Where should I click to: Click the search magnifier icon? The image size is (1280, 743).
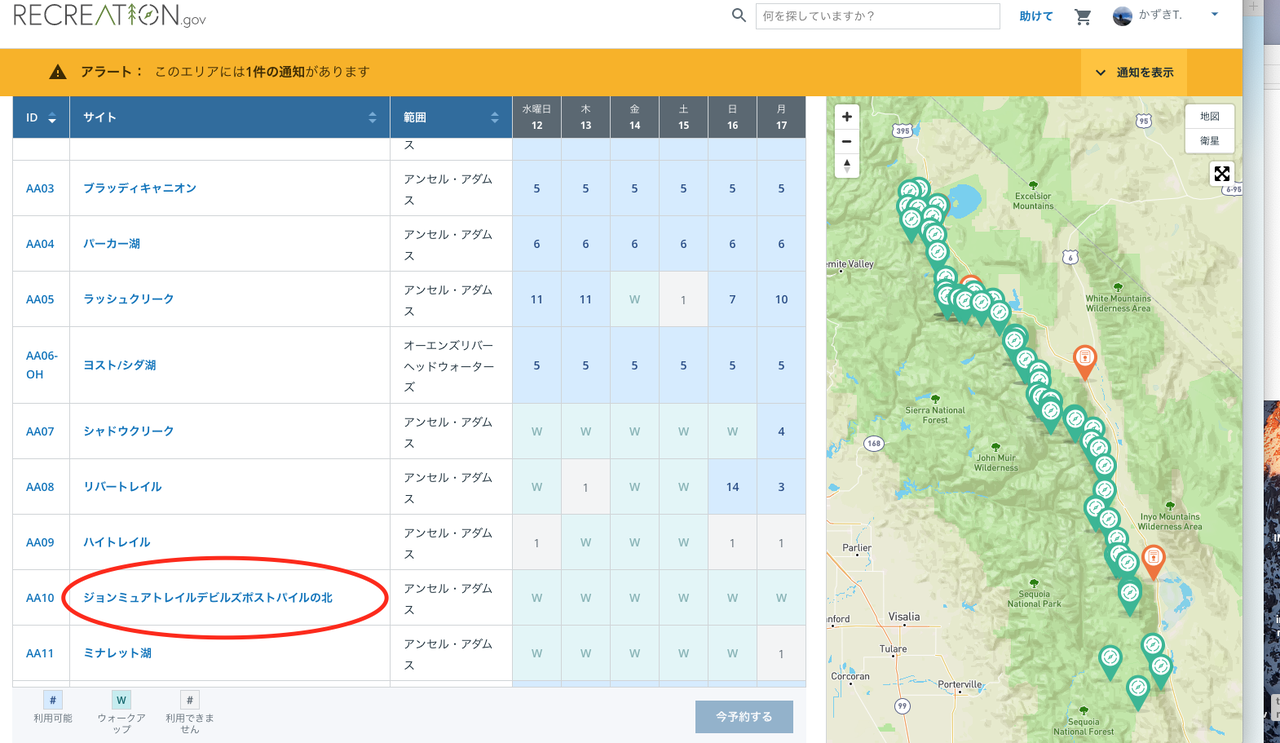click(x=739, y=16)
